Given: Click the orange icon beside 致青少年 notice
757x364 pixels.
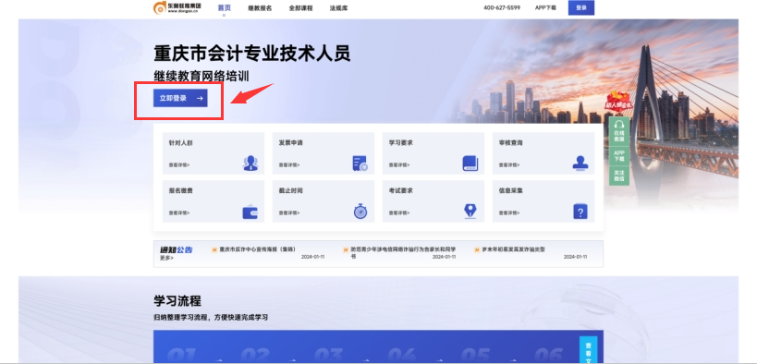Looking at the screenshot, I should click(346, 250).
